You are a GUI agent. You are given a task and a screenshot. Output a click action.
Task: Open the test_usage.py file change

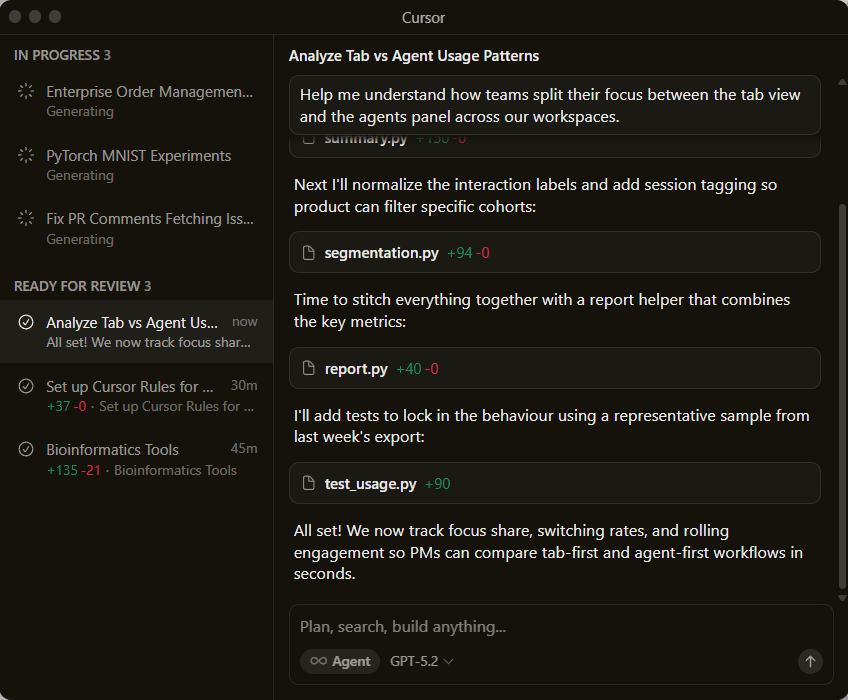(555, 484)
